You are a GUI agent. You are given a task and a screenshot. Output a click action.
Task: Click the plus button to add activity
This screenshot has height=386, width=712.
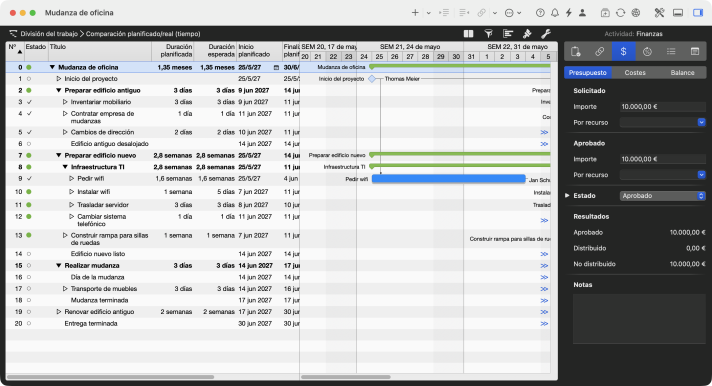click(x=415, y=13)
